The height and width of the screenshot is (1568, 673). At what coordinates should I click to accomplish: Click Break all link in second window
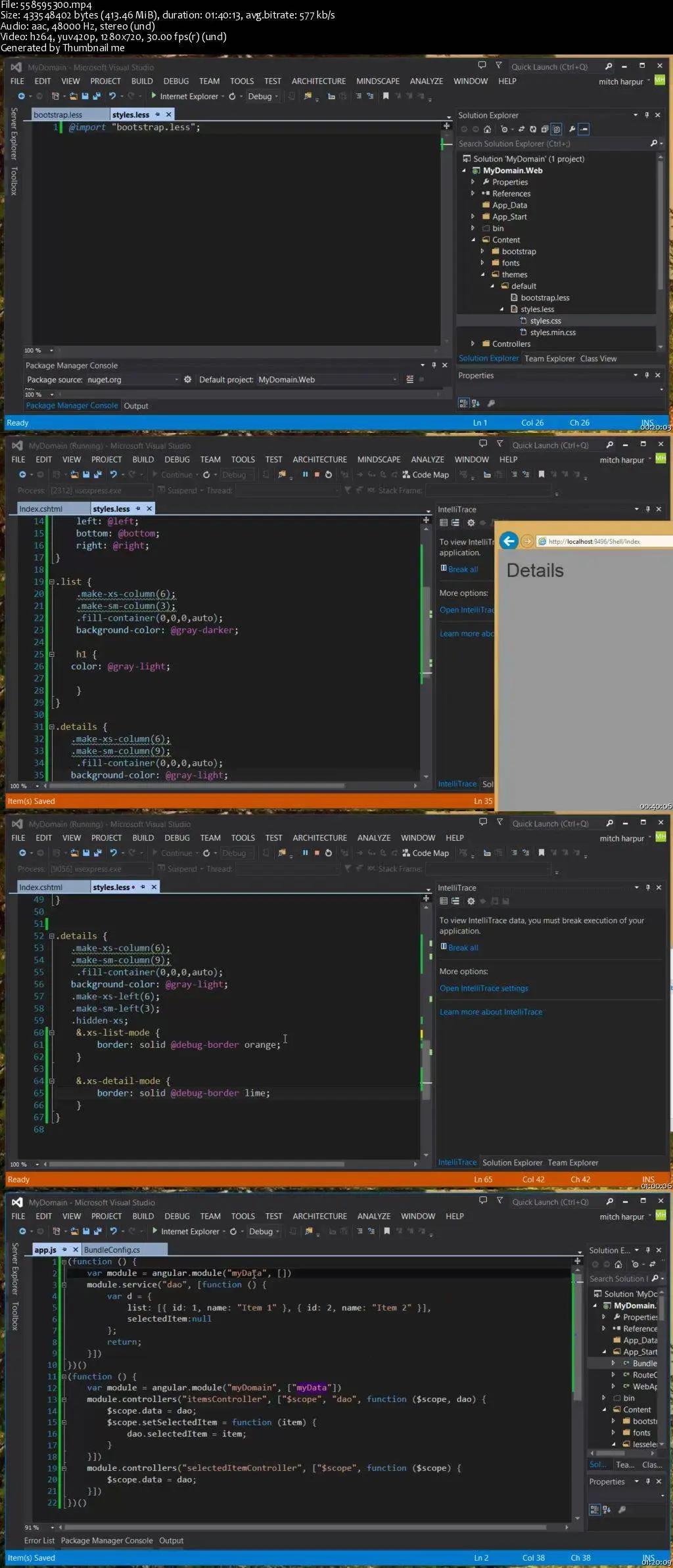tap(463, 570)
